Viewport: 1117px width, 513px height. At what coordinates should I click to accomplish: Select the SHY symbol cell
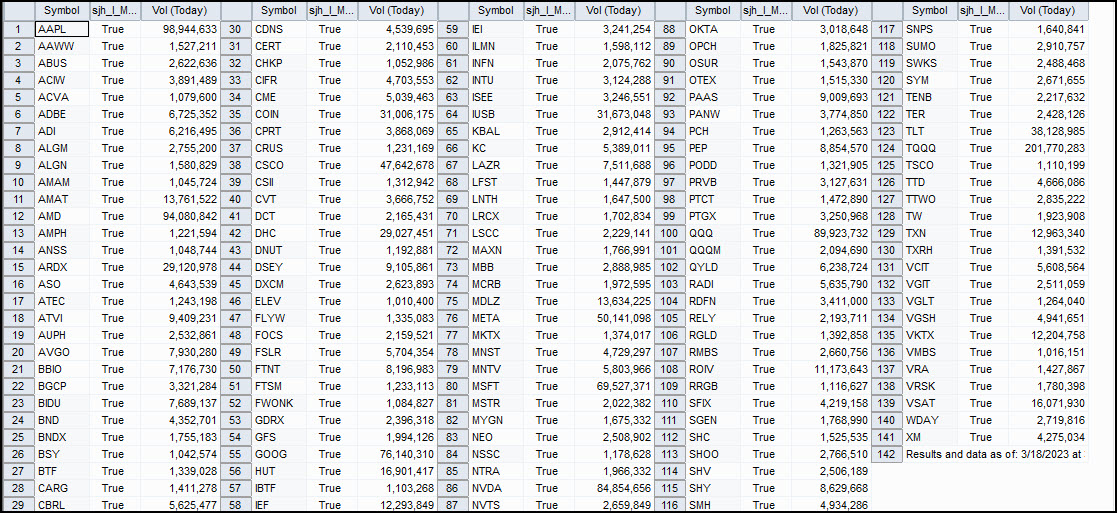713,488
